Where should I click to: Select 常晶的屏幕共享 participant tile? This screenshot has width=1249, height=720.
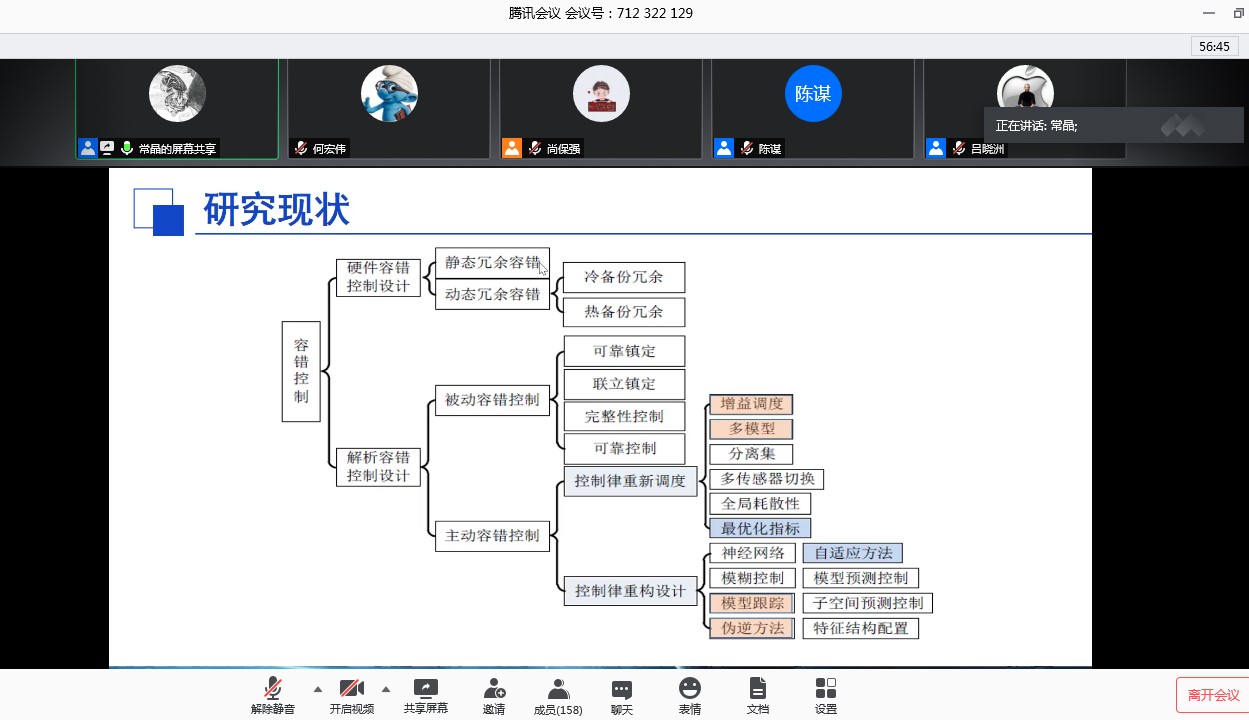point(177,109)
